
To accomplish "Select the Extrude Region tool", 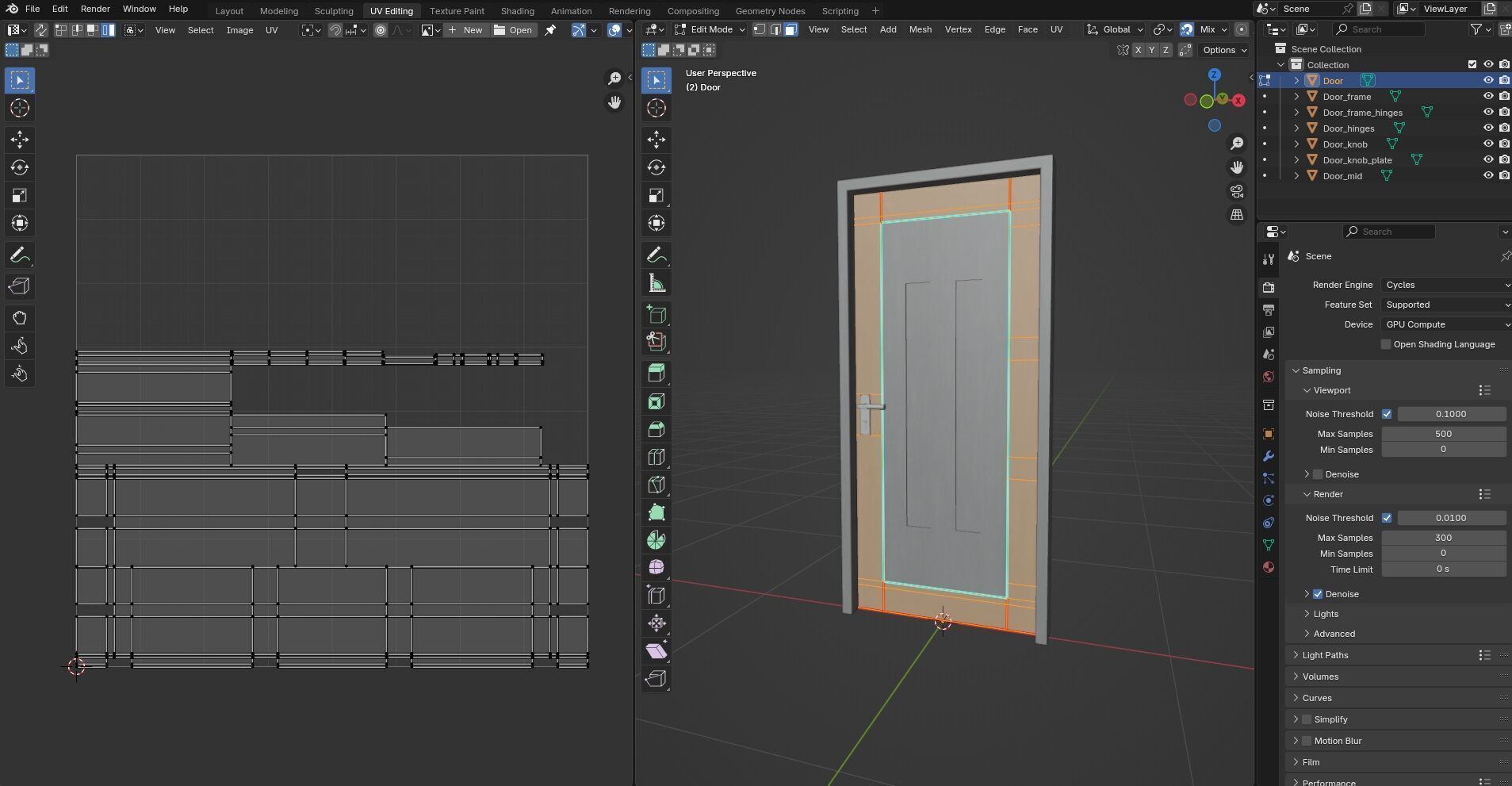I will pos(656,373).
